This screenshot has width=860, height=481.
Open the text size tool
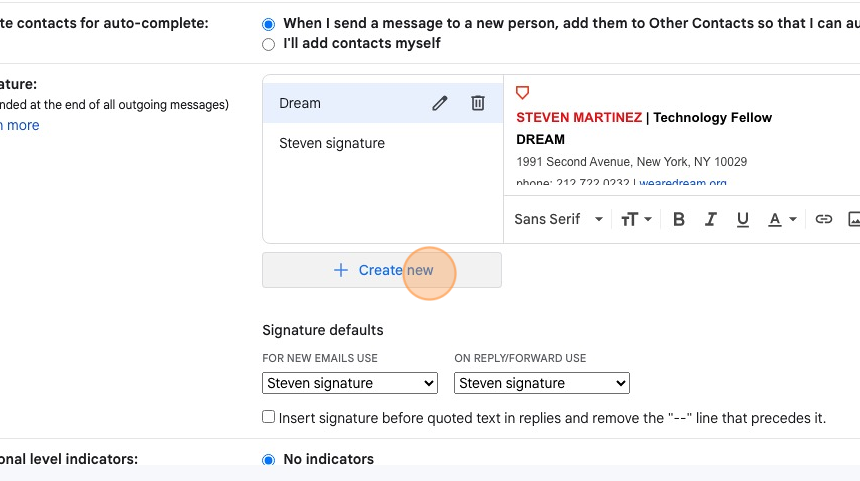[636, 219]
